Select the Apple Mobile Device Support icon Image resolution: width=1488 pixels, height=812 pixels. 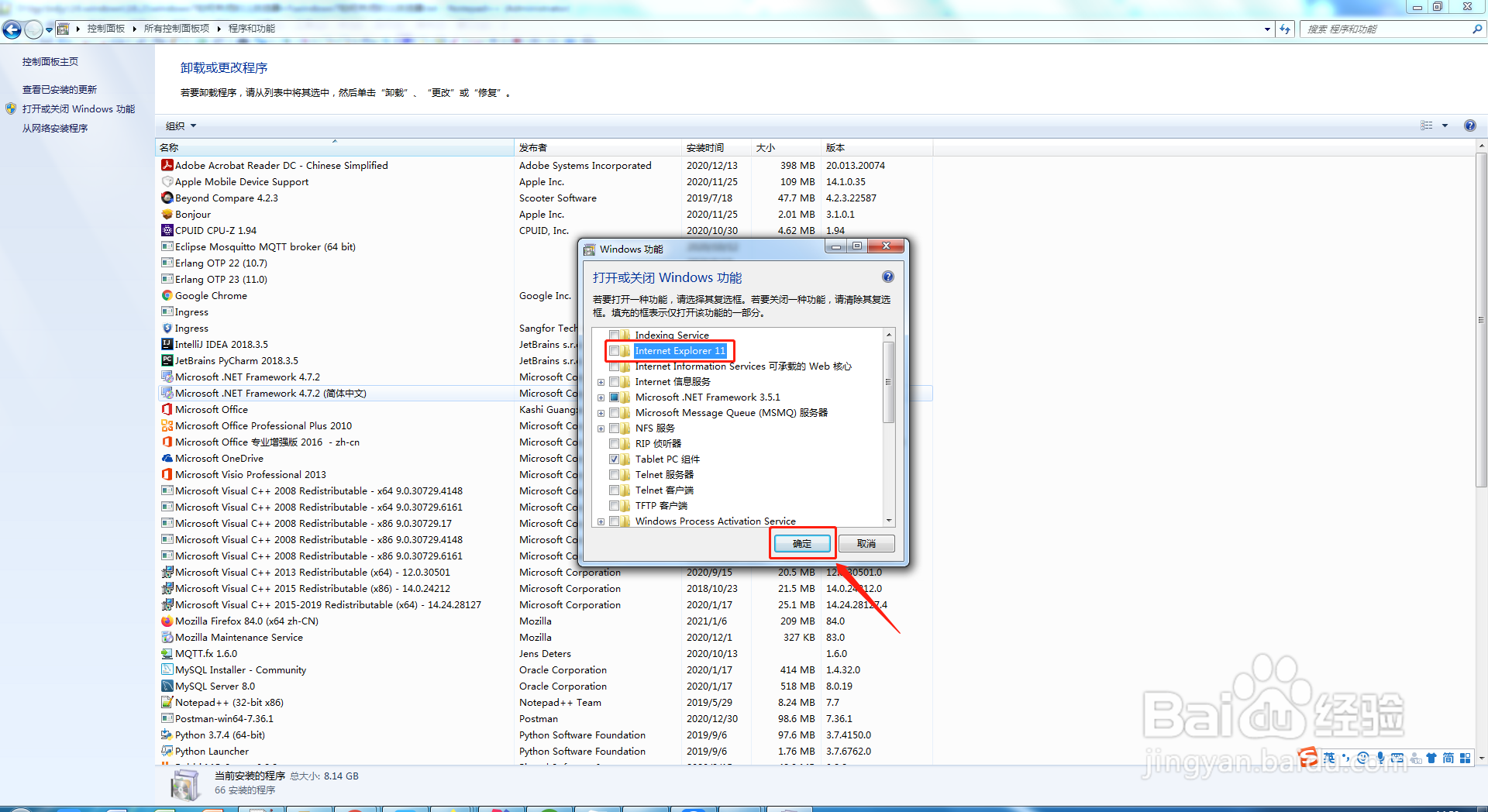(x=167, y=181)
